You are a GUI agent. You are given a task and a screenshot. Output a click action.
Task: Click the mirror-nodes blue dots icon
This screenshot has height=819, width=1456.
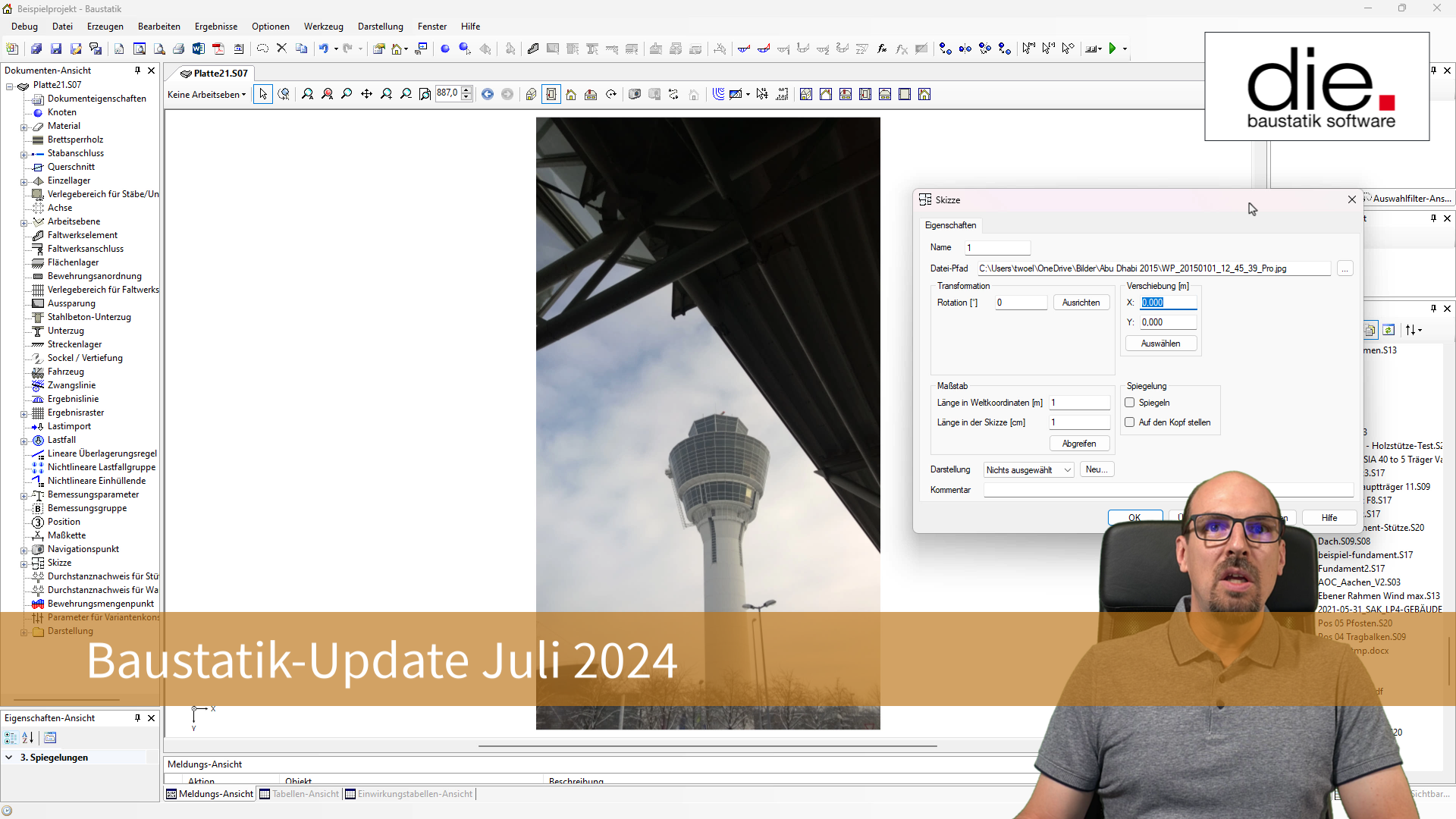click(965, 49)
